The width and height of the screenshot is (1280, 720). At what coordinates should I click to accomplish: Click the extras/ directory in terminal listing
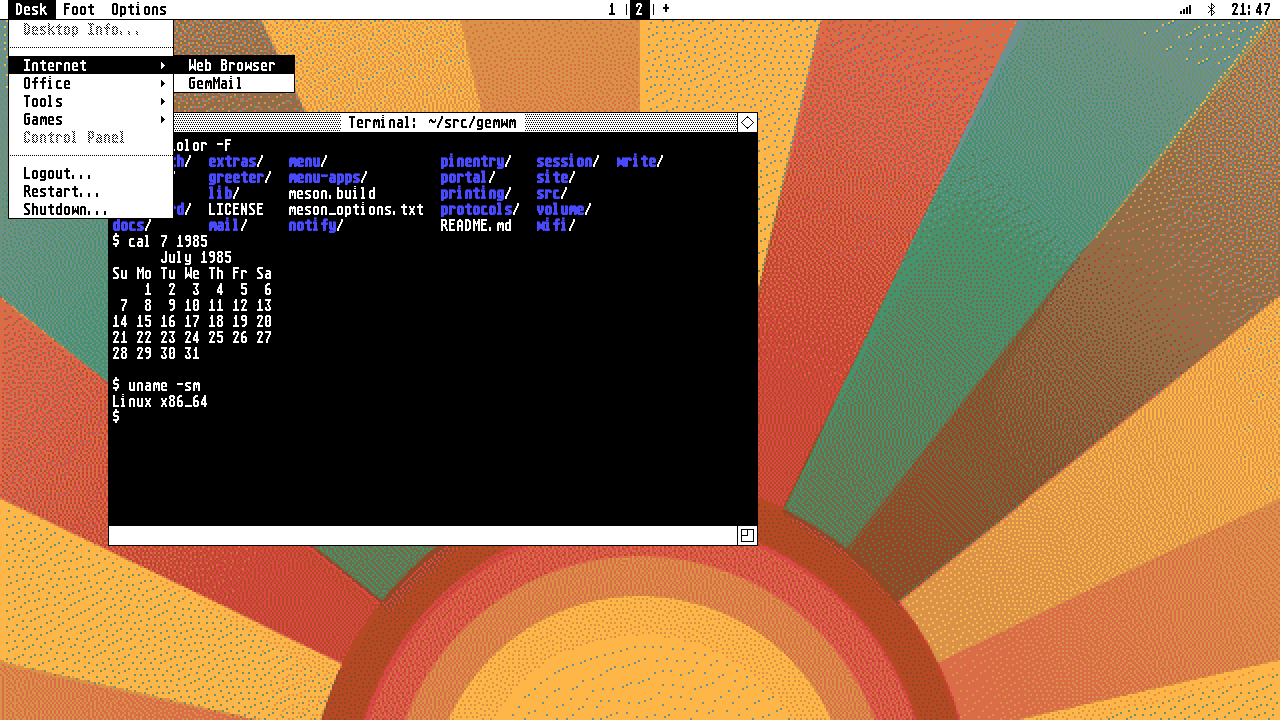[236, 161]
